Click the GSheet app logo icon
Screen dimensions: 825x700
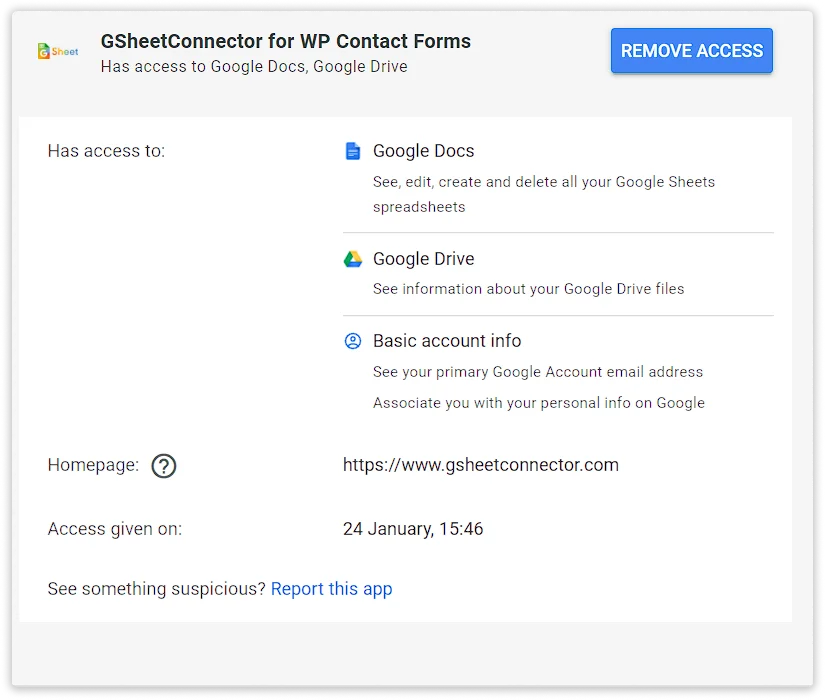[57, 51]
